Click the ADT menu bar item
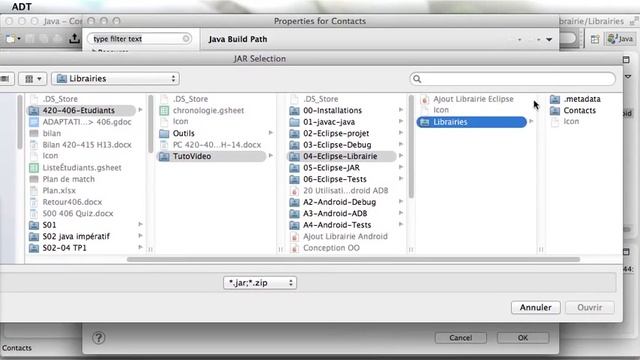The height and width of the screenshot is (360, 640). [x=22, y=7]
